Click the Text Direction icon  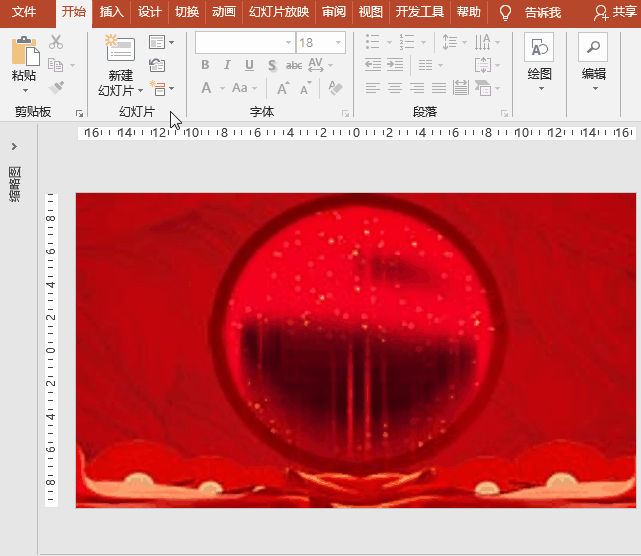click(483, 42)
